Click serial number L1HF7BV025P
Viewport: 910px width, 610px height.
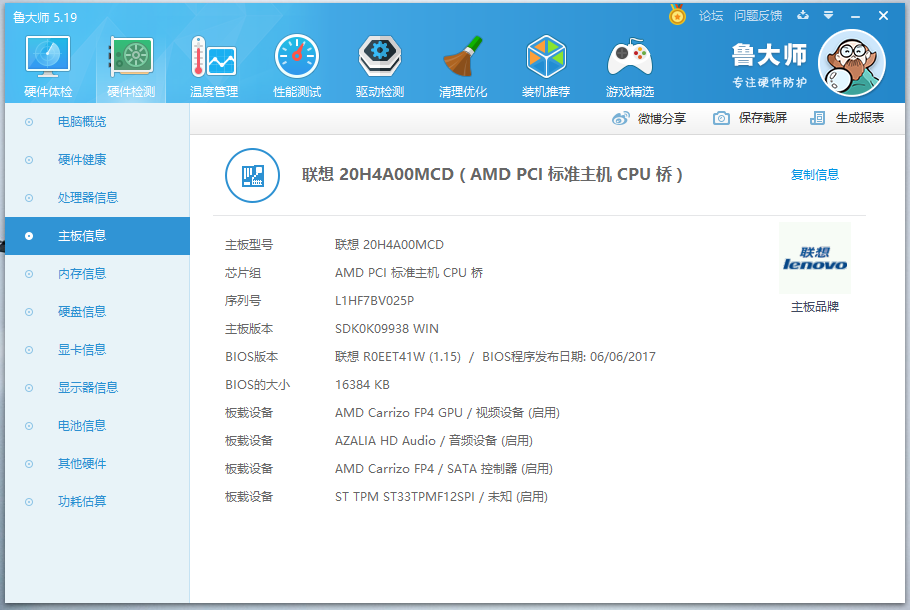coord(374,301)
